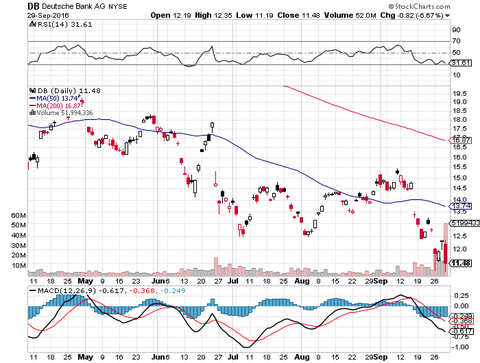This screenshot has height=363, width=480.
Task: Click the DB (Daily) 11.48 chart label
Action: [69, 91]
